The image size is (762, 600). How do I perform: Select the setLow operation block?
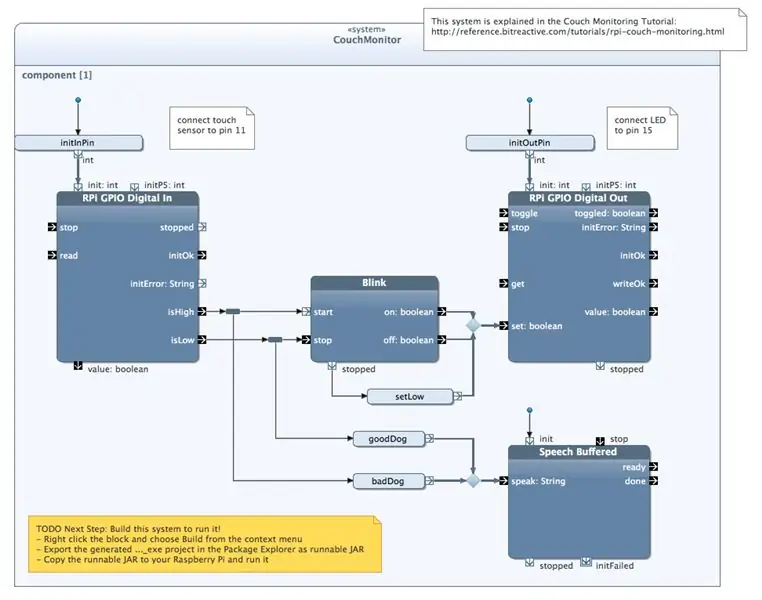[410, 396]
